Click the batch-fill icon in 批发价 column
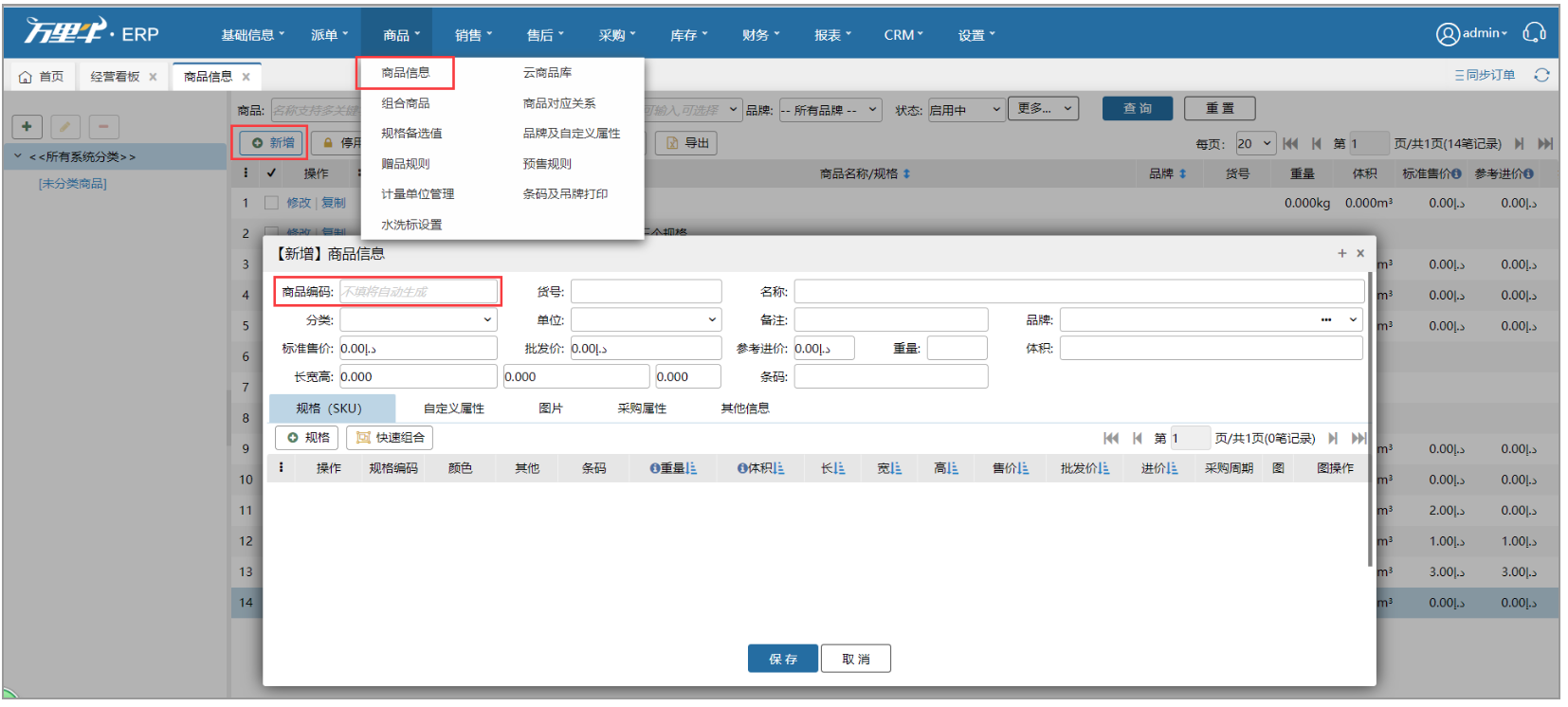The width and height of the screenshot is (1568, 707). click(x=1103, y=468)
